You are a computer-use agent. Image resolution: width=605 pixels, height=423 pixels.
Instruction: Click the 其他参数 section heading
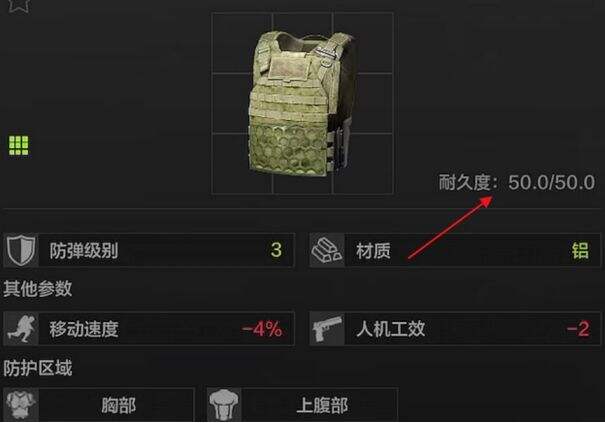(38, 289)
